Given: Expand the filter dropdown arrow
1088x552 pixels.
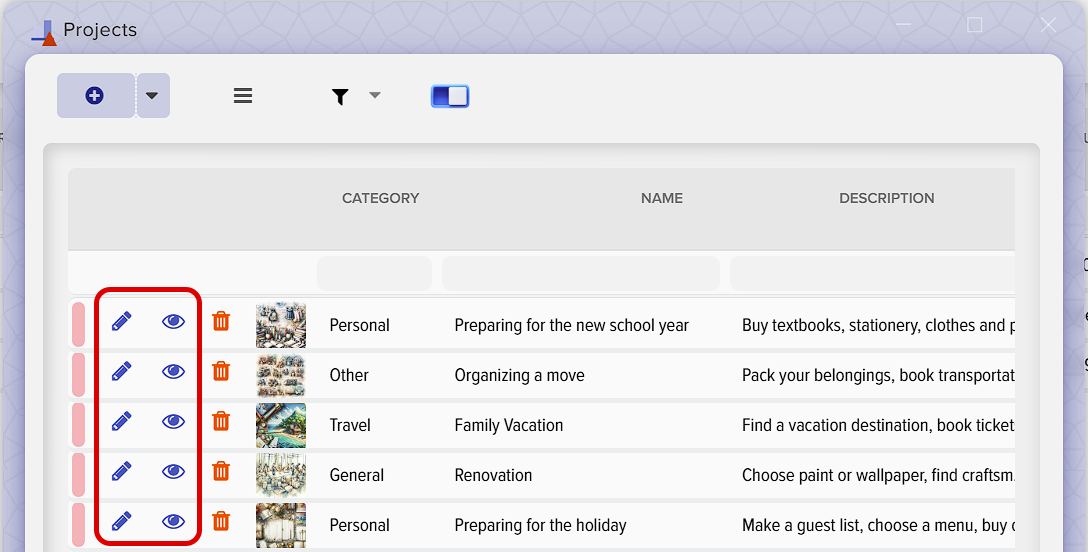Looking at the screenshot, I should 375,95.
